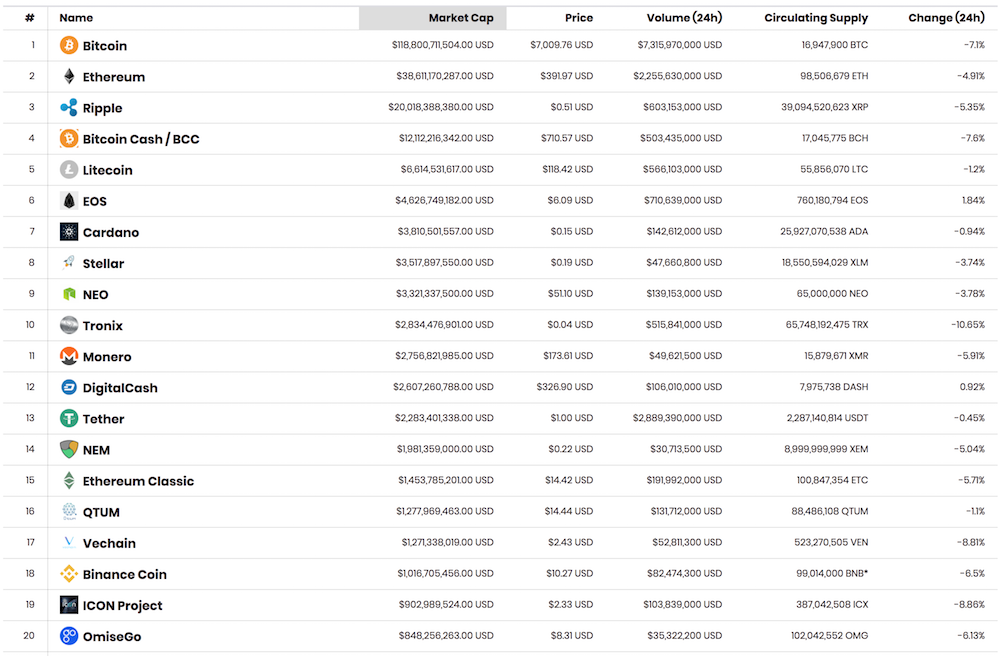1000x656 pixels.
Task: Click the Vechain V icon
Action: tap(69, 543)
